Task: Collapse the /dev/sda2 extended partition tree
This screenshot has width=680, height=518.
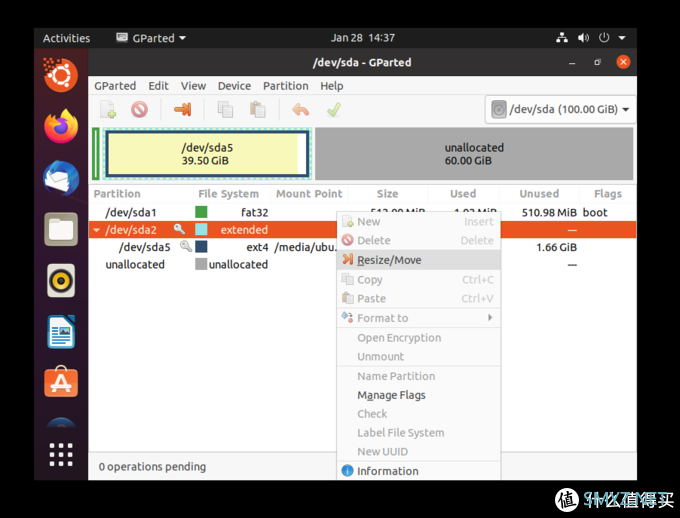Action: 97,230
